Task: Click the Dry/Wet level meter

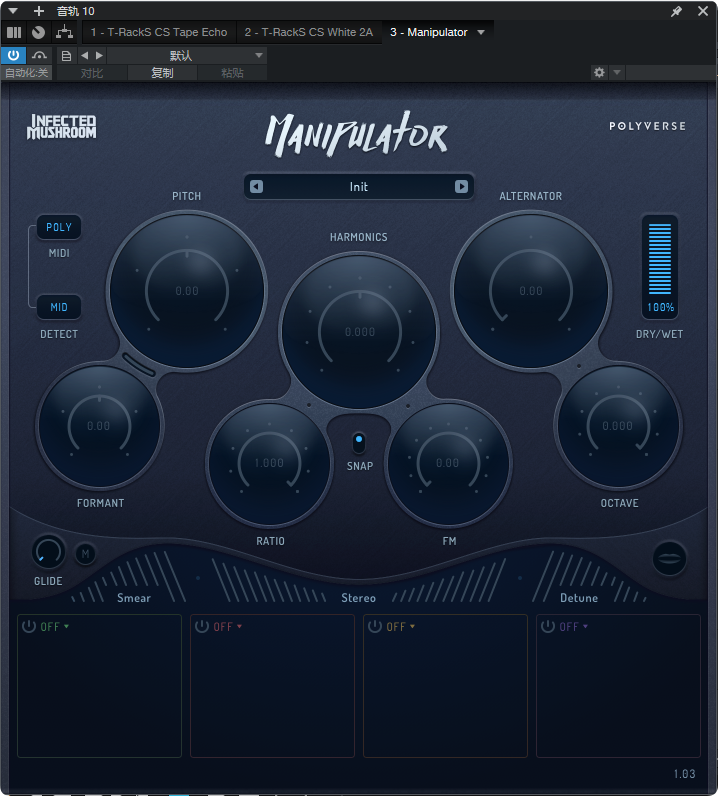Action: [x=660, y=259]
